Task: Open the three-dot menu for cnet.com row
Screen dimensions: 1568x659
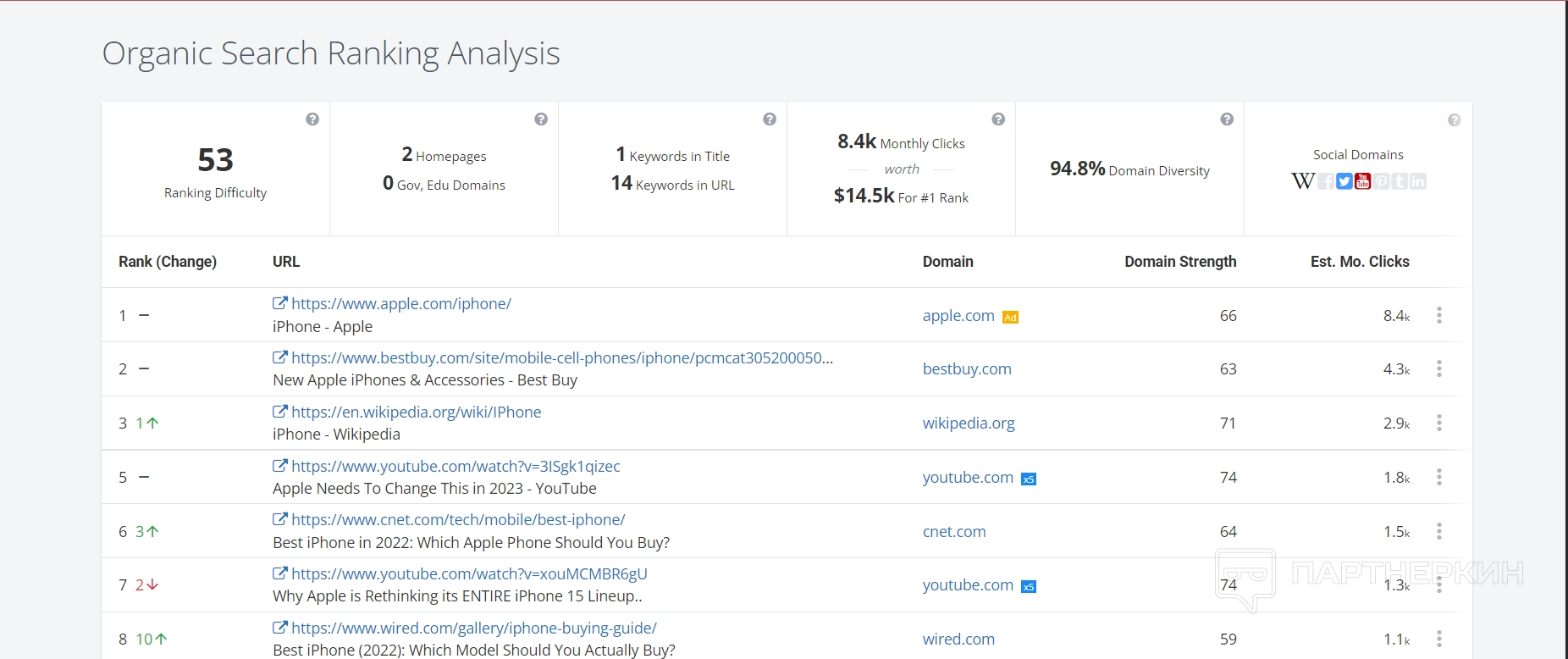Action: click(x=1438, y=531)
